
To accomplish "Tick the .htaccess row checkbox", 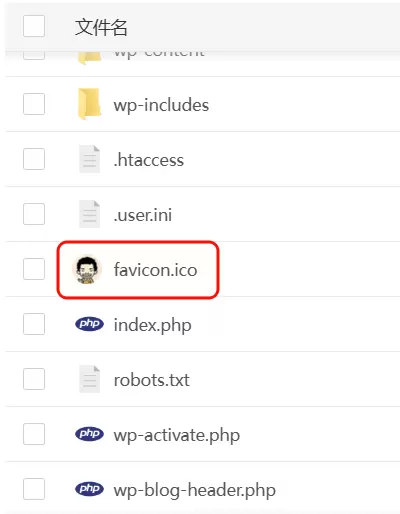I will pos(34,159).
